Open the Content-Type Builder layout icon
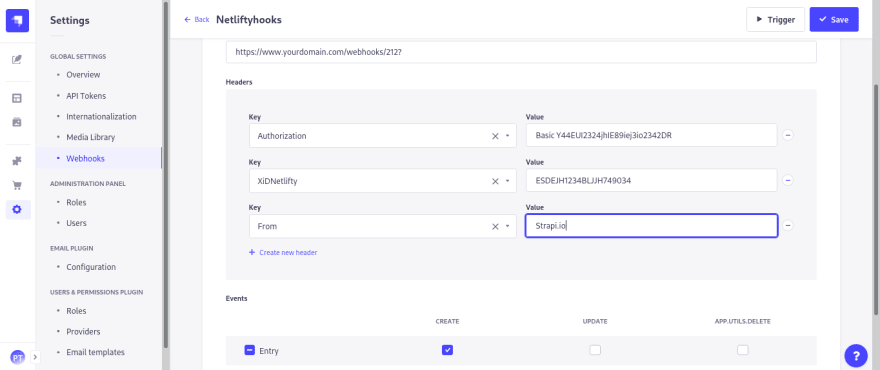 click(17, 99)
